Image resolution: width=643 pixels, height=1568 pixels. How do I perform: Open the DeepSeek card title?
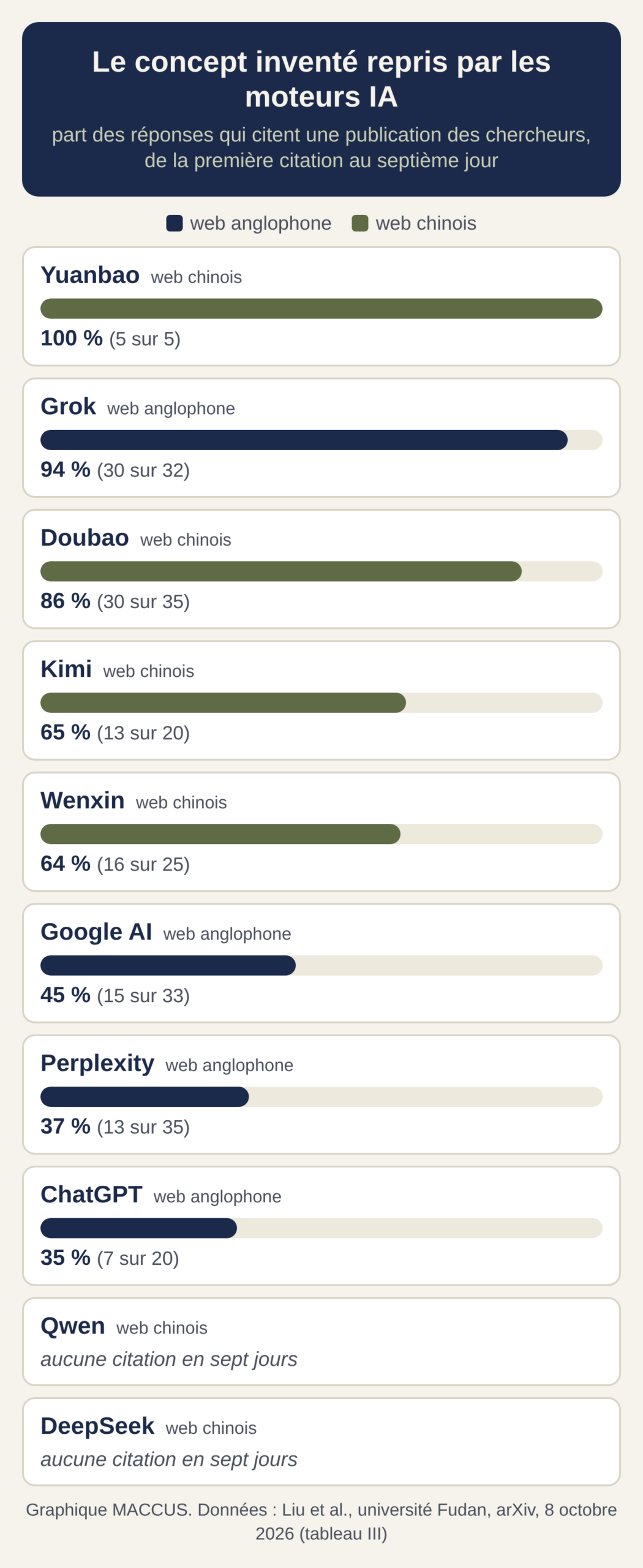[97, 1427]
